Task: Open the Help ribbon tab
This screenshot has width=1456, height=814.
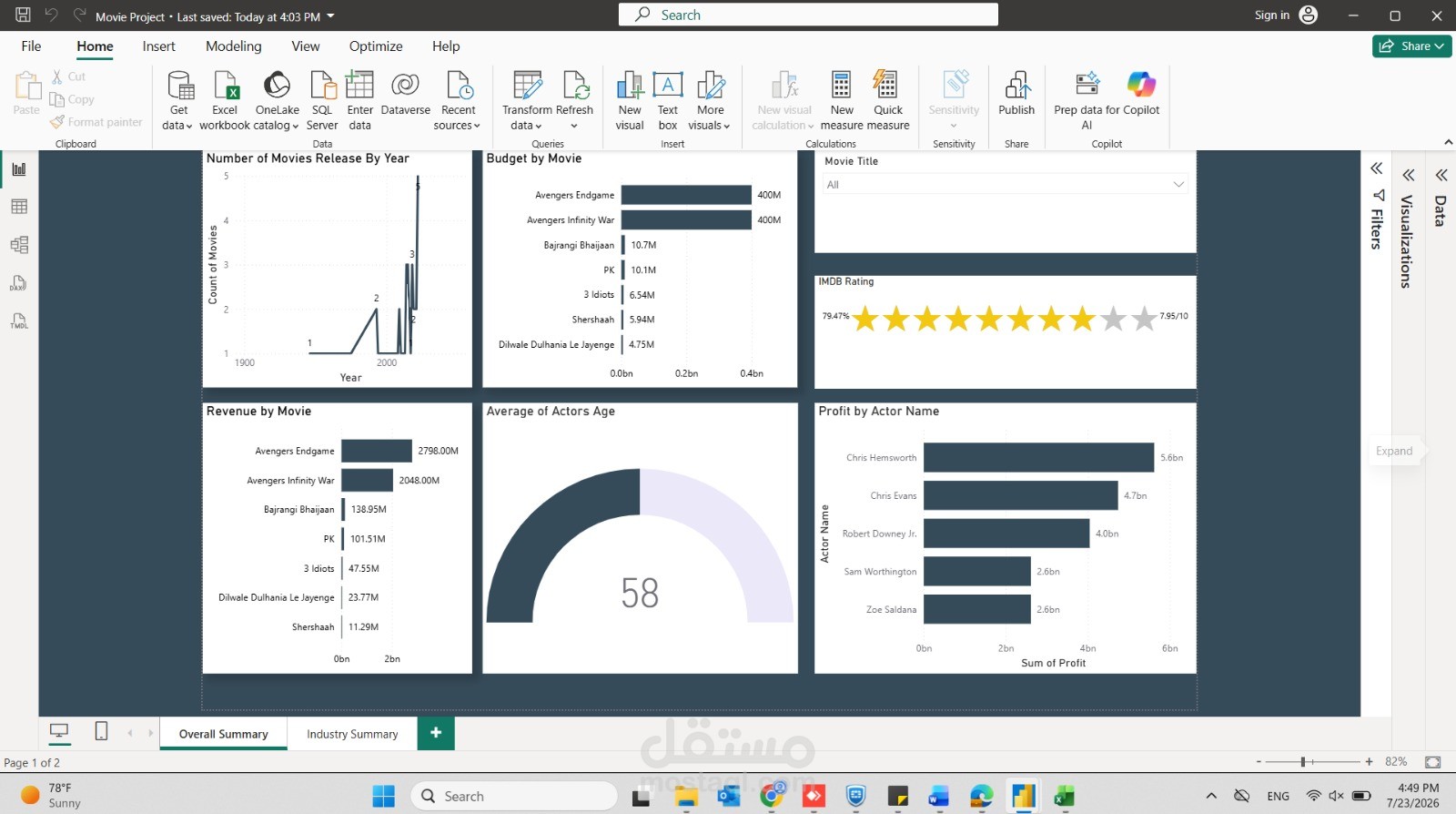Action: (x=446, y=46)
